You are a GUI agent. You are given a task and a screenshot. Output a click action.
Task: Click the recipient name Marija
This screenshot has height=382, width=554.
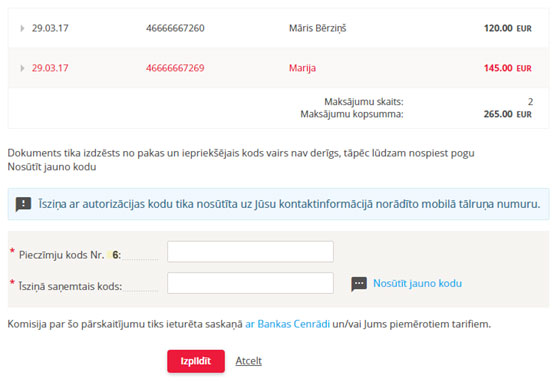pos(302,68)
